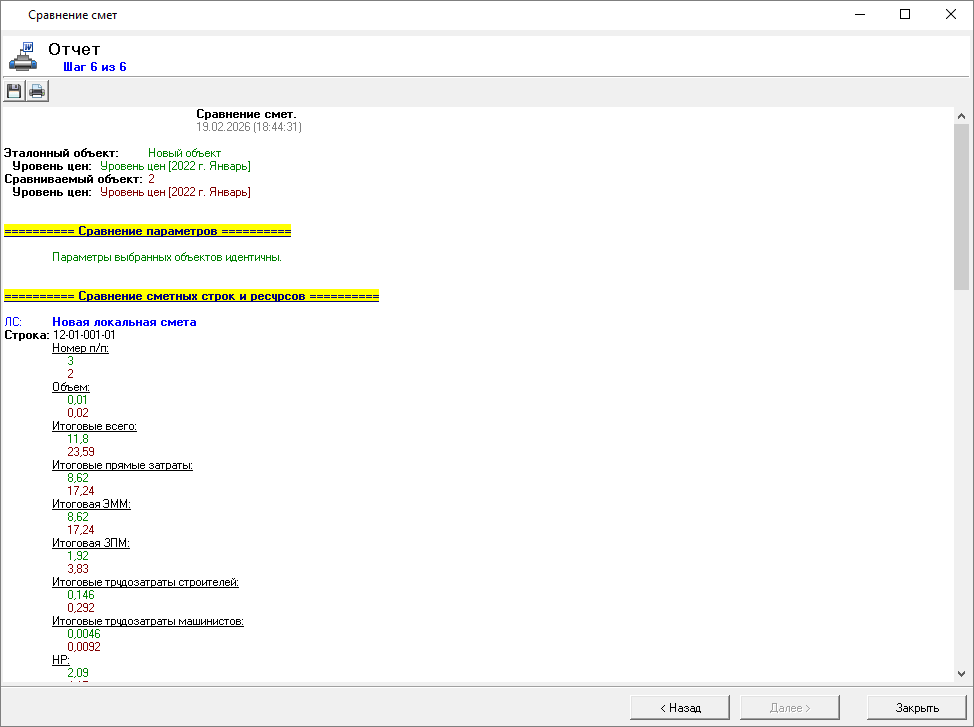Click the scrollbar track below the thumb
The height and width of the screenshot is (727, 974).
(x=961, y=480)
